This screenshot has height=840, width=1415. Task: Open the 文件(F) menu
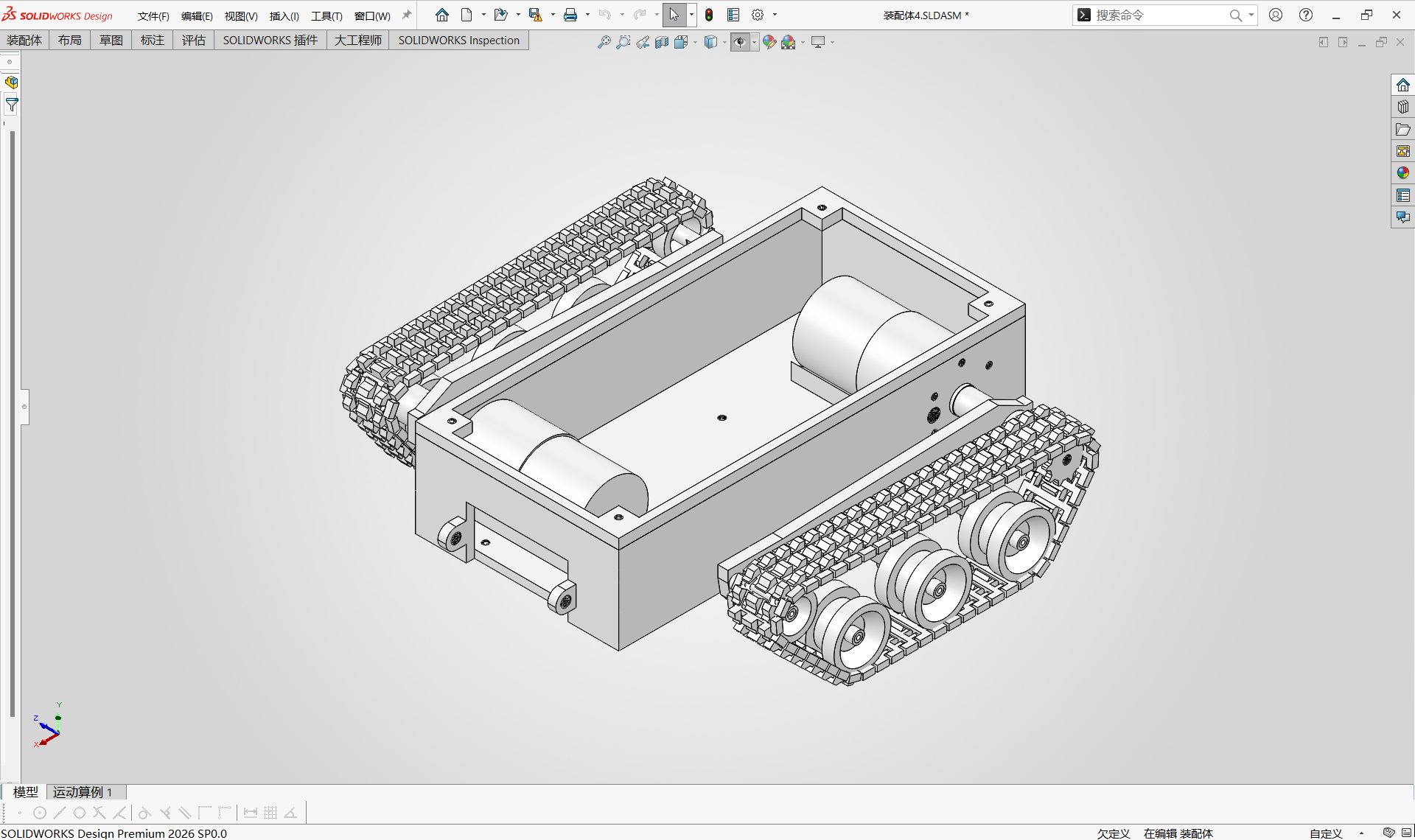click(x=153, y=15)
